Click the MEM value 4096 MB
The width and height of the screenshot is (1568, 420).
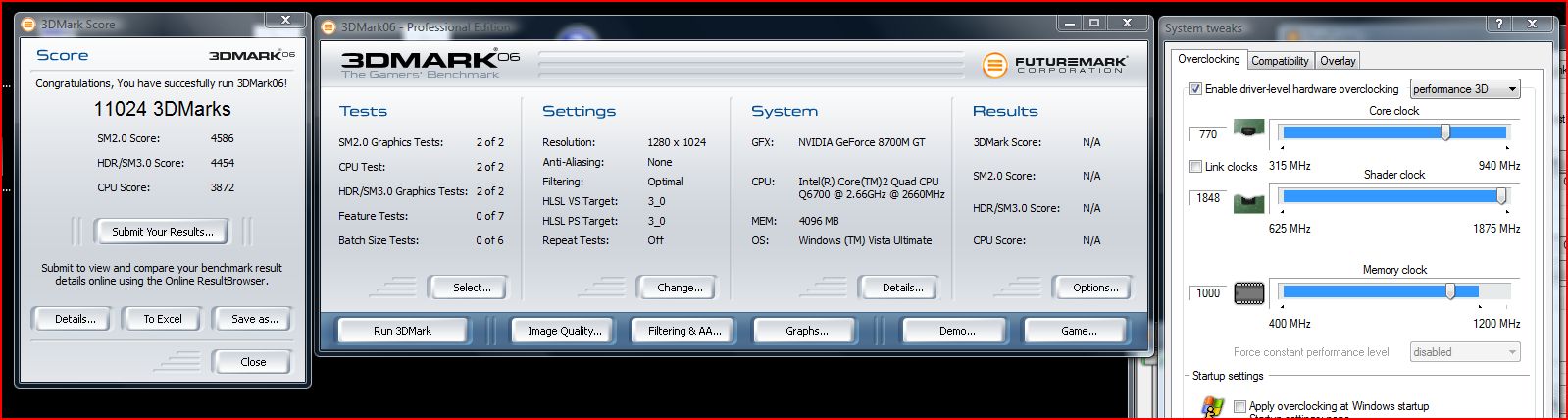(819, 221)
